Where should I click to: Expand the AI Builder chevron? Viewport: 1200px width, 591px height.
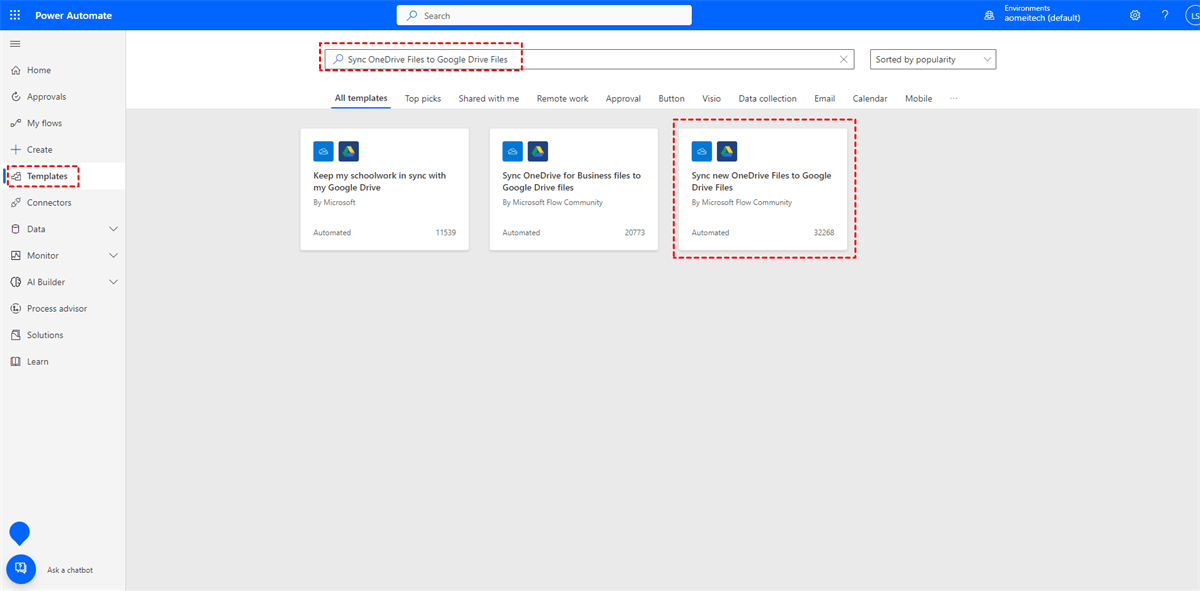[113, 282]
